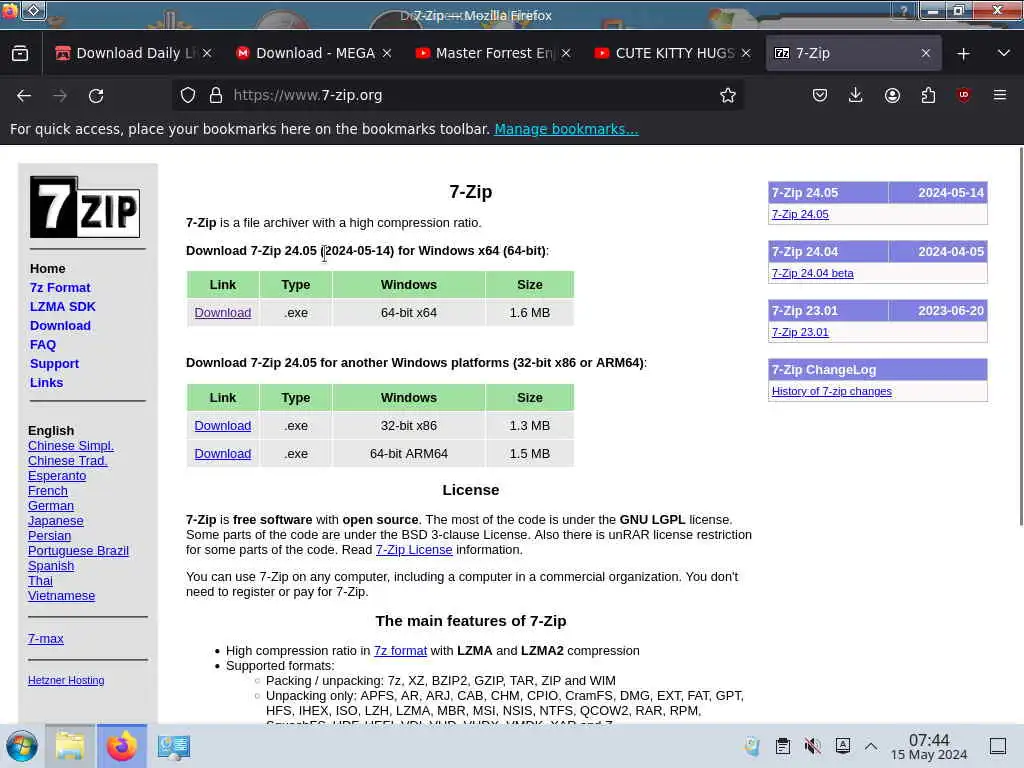Open History of 7-zip changes link

(831, 391)
